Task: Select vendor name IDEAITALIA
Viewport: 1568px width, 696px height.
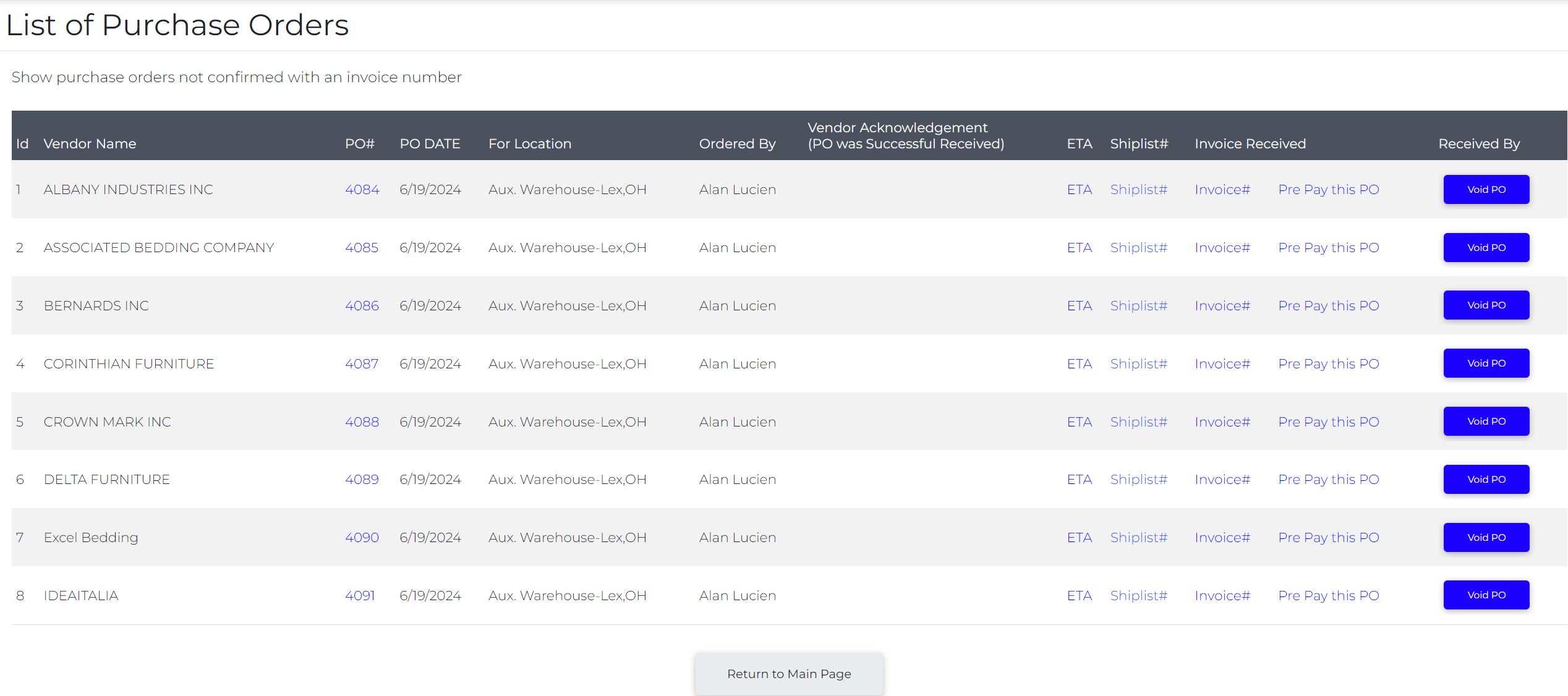Action: 81,596
